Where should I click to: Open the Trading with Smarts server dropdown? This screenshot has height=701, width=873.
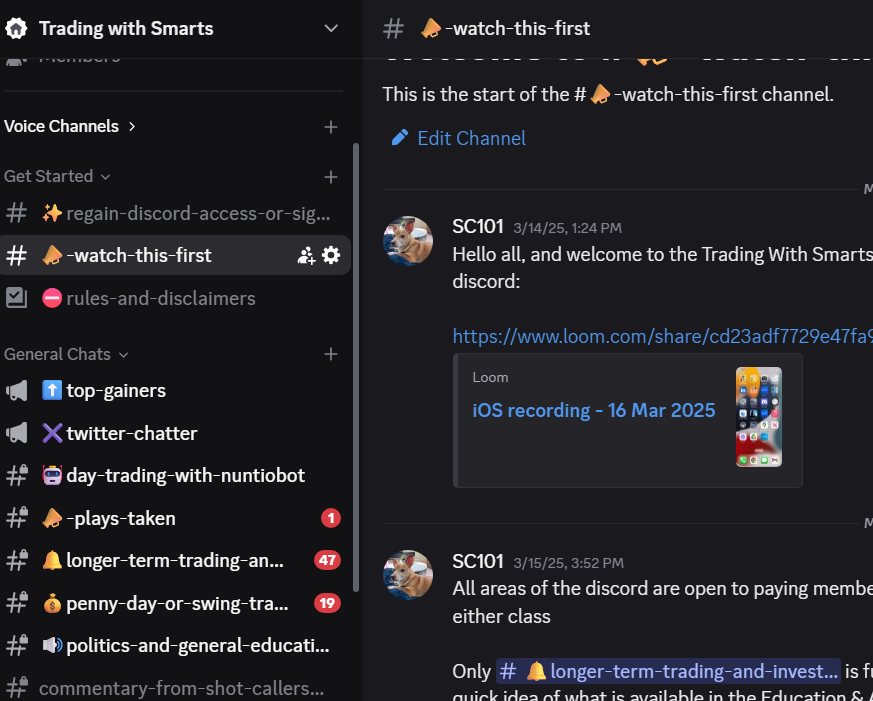pos(331,29)
